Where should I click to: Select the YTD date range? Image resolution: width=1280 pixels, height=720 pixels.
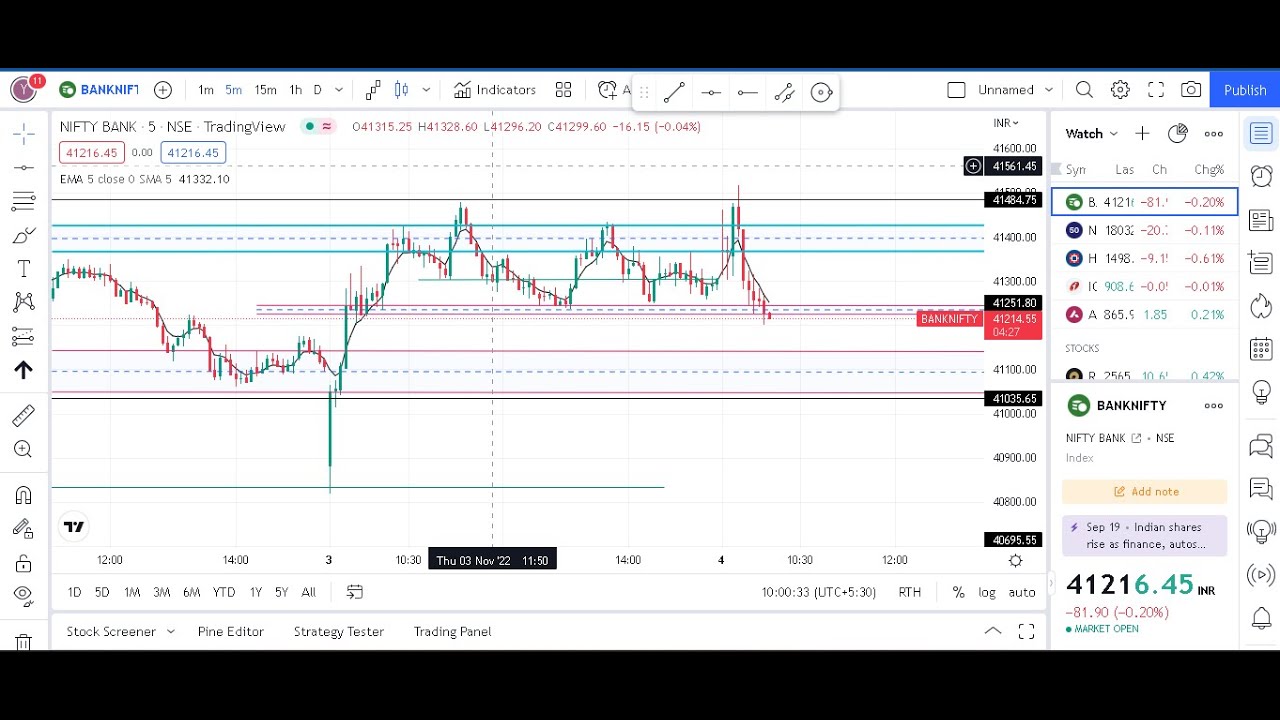click(x=224, y=592)
